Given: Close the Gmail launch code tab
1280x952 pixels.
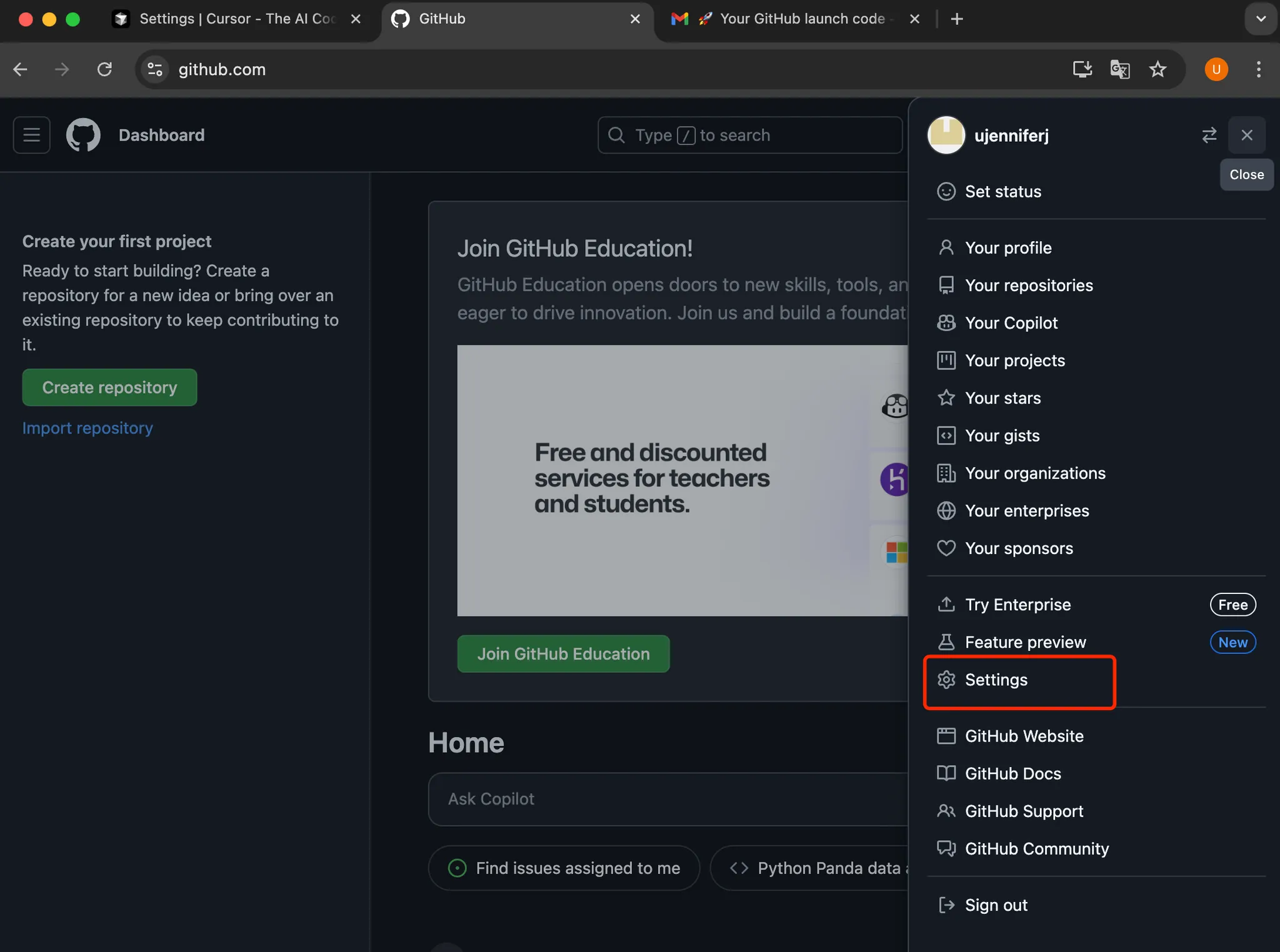Looking at the screenshot, I should (x=914, y=19).
